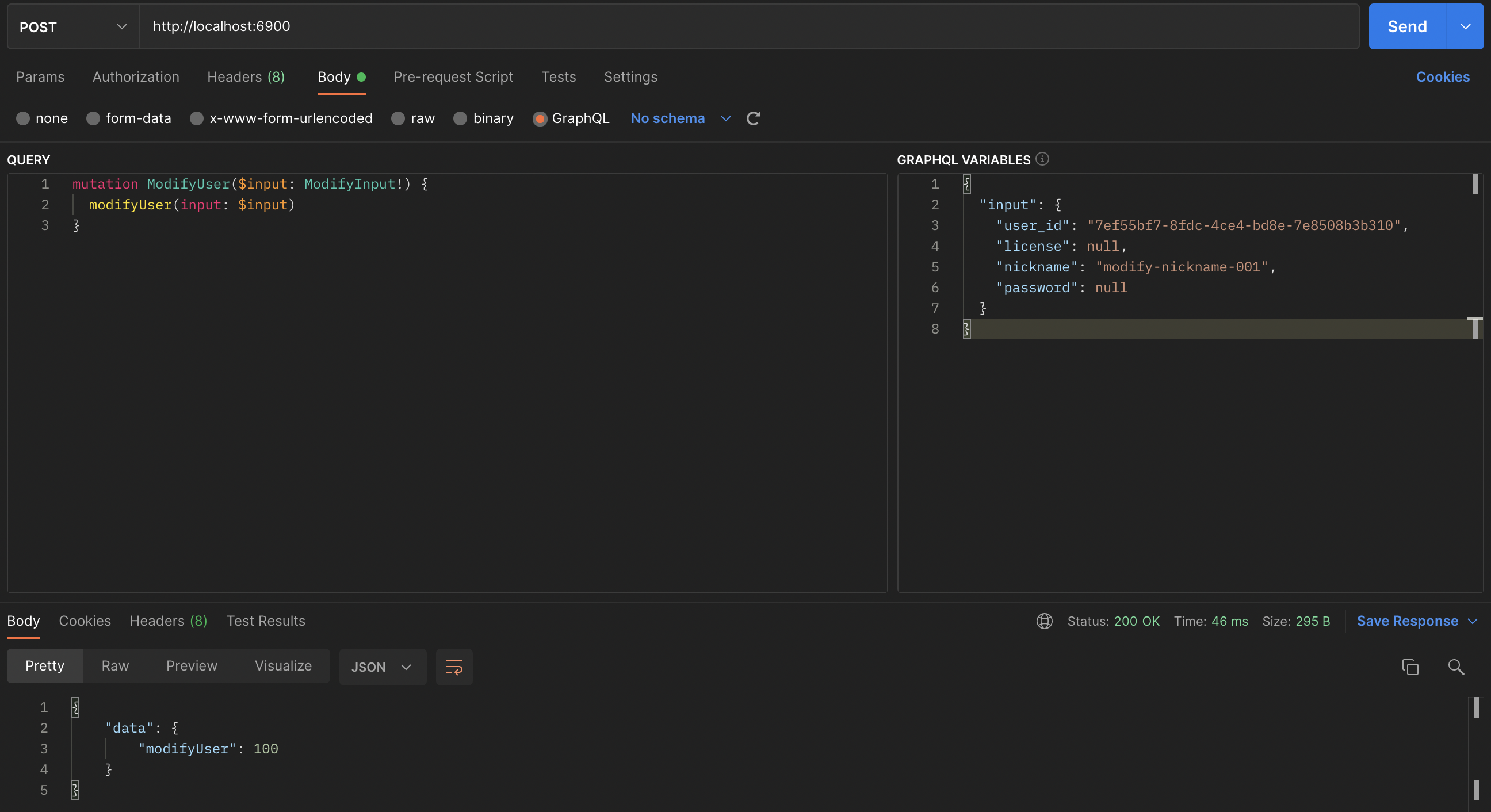Viewport: 1491px width, 812px height.
Task: Open the POST method dropdown
Action: tap(73, 26)
